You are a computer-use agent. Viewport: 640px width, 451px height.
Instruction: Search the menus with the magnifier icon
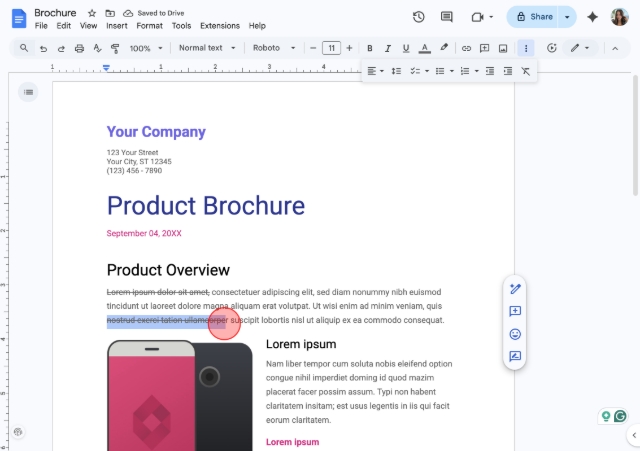click(24, 48)
